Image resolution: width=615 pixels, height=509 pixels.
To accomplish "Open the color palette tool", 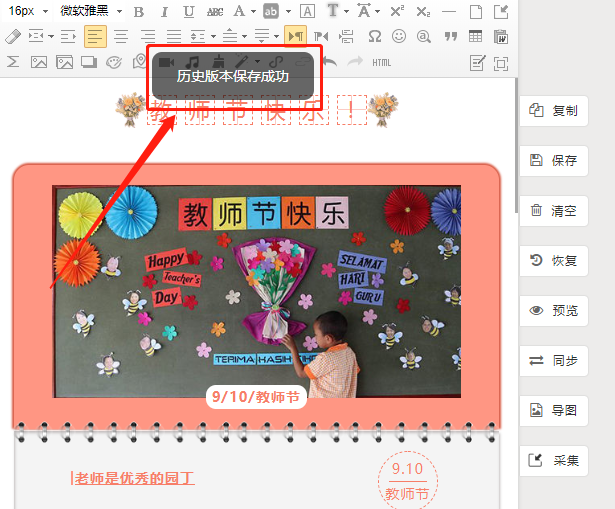I will pyautogui.click(x=114, y=62).
